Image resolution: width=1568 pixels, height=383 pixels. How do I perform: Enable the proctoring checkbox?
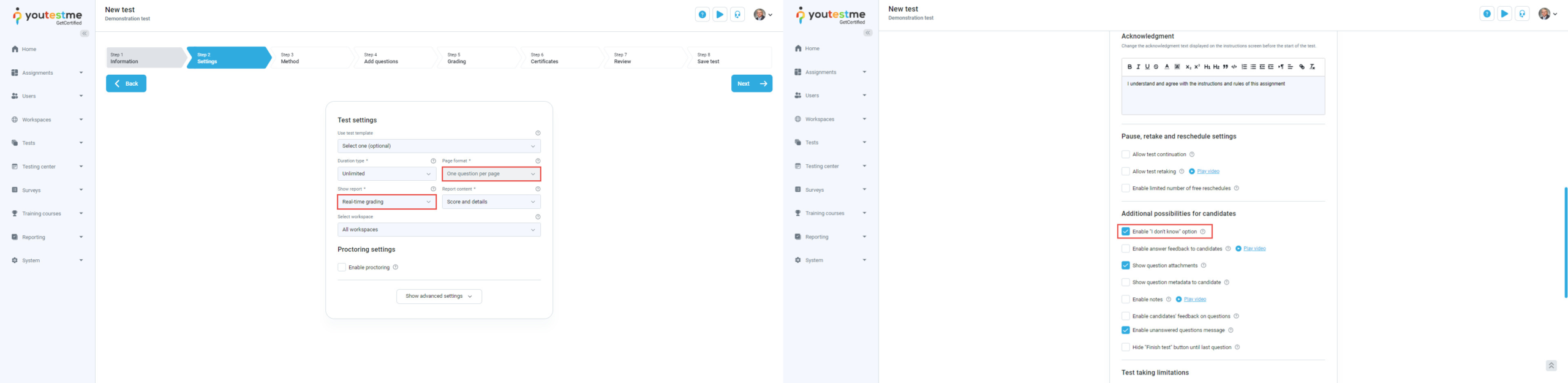342,267
